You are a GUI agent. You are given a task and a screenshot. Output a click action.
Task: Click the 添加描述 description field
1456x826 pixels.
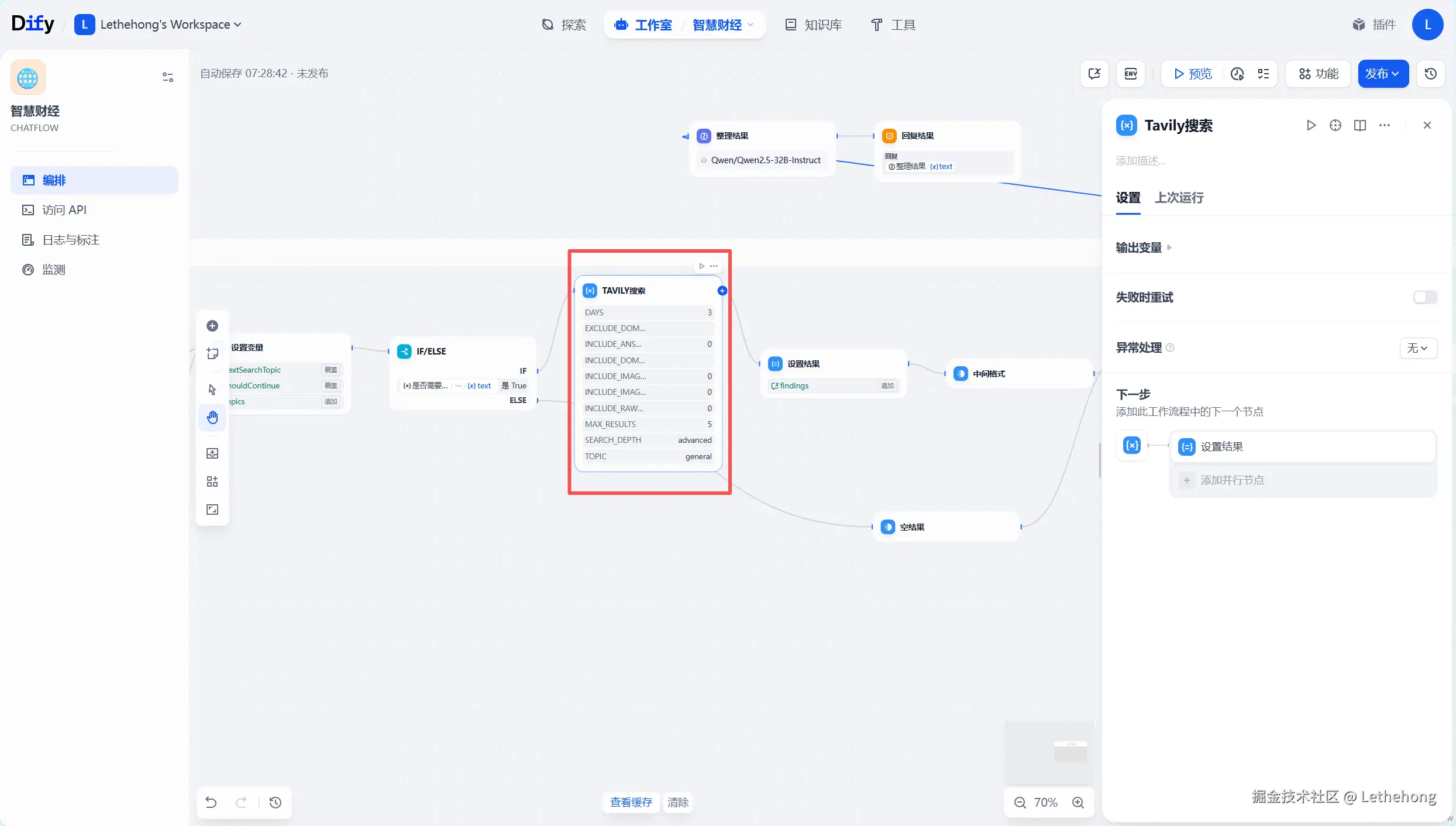1140,161
